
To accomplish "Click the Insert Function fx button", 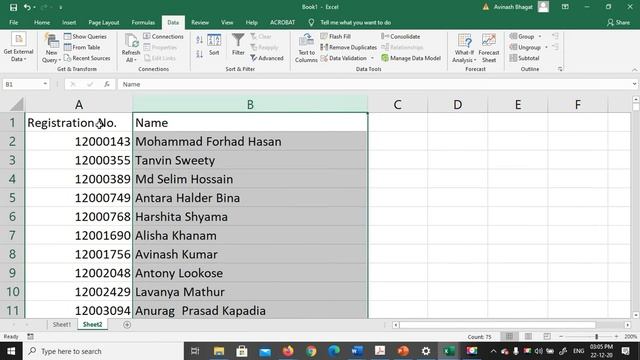I will pyautogui.click(x=107, y=84).
